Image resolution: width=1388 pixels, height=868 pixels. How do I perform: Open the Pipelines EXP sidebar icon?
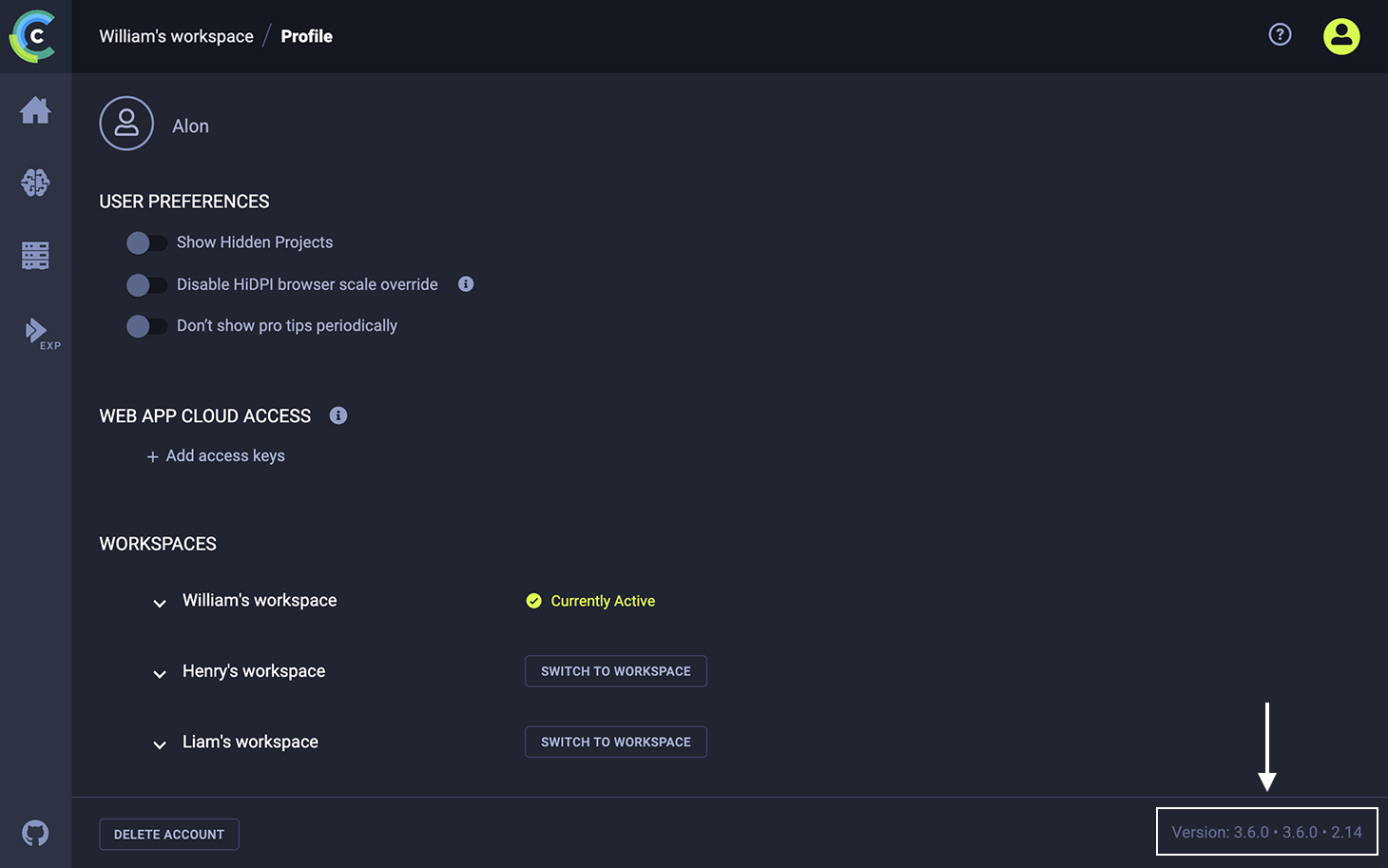pos(38,332)
